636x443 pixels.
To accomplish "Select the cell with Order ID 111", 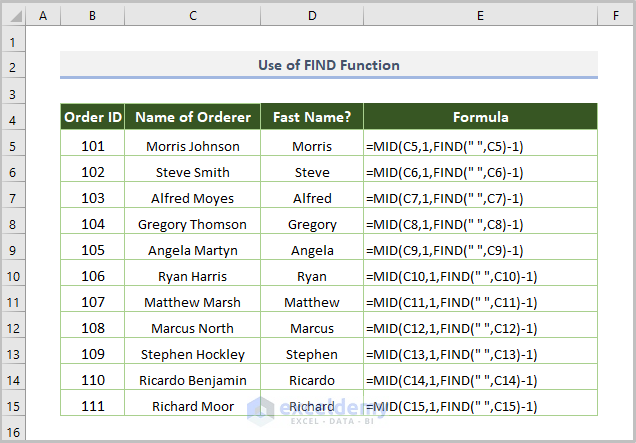I will point(92,407).
